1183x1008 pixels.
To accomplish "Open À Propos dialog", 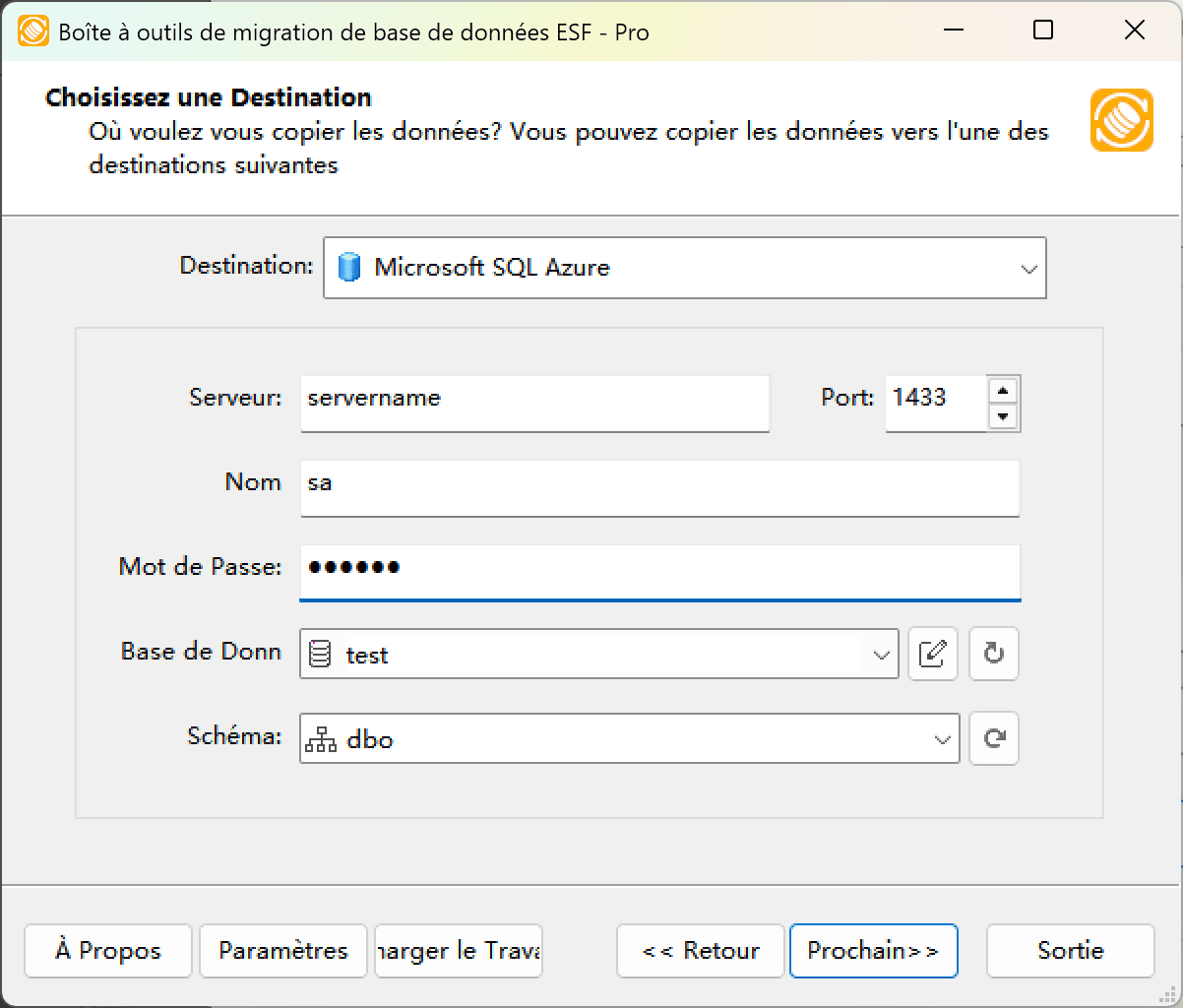I will [107, 951].
